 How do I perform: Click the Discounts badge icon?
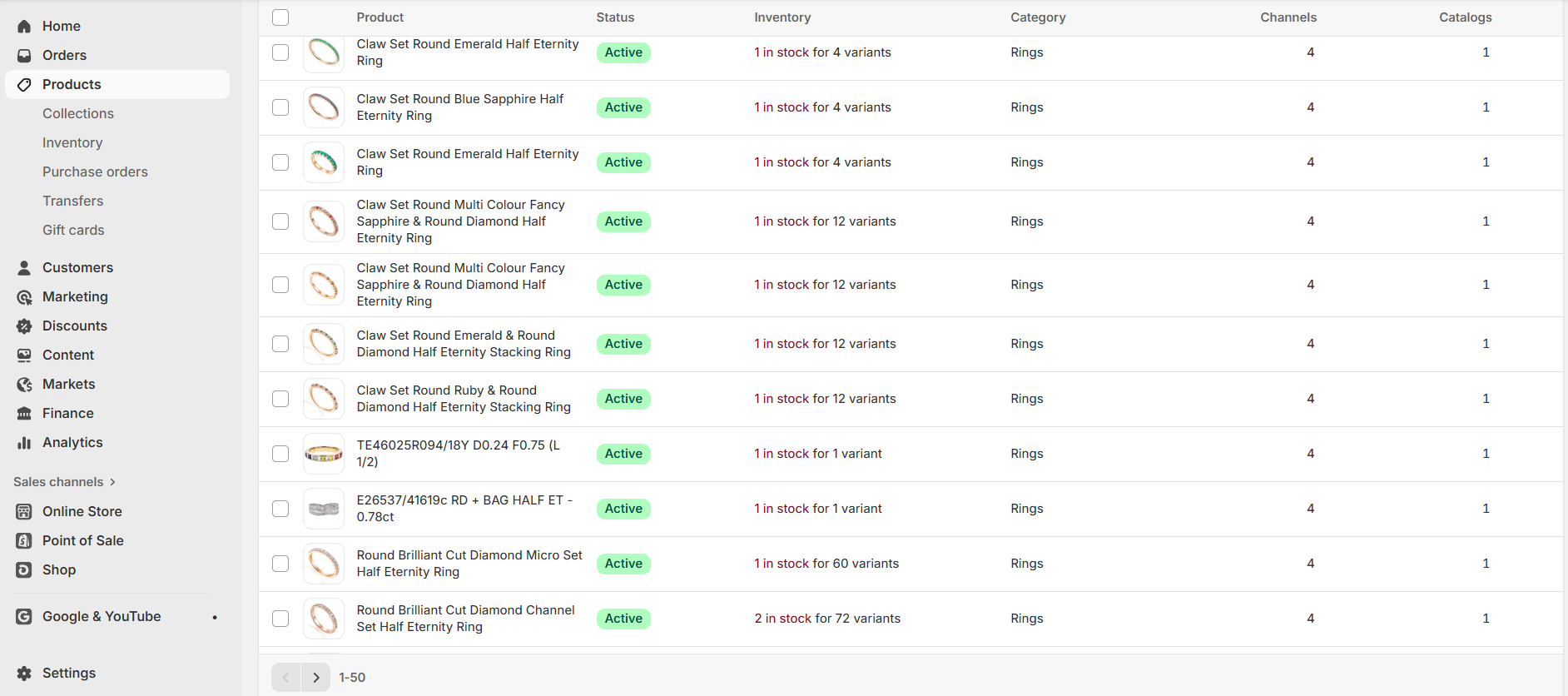pyautogui.click(x=24, y=326)
